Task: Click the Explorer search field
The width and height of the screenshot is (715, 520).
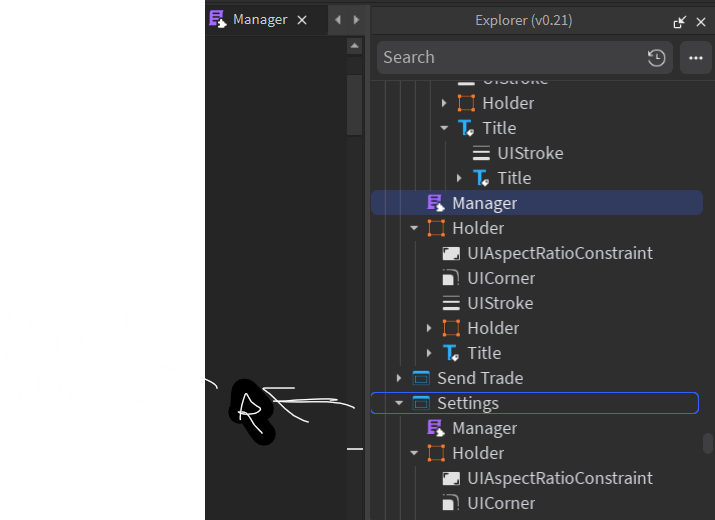Action: pos(510,58)
